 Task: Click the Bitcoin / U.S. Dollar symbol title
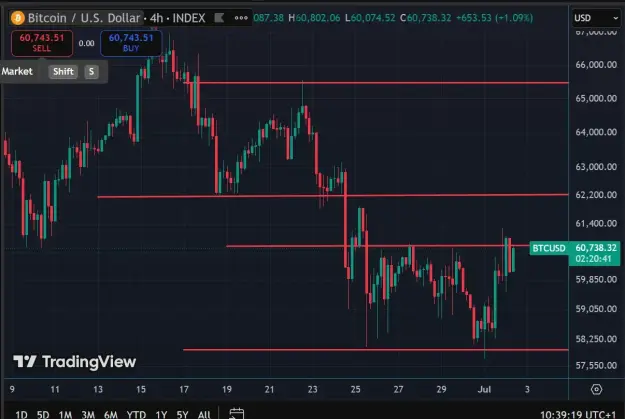click(84, 18)
